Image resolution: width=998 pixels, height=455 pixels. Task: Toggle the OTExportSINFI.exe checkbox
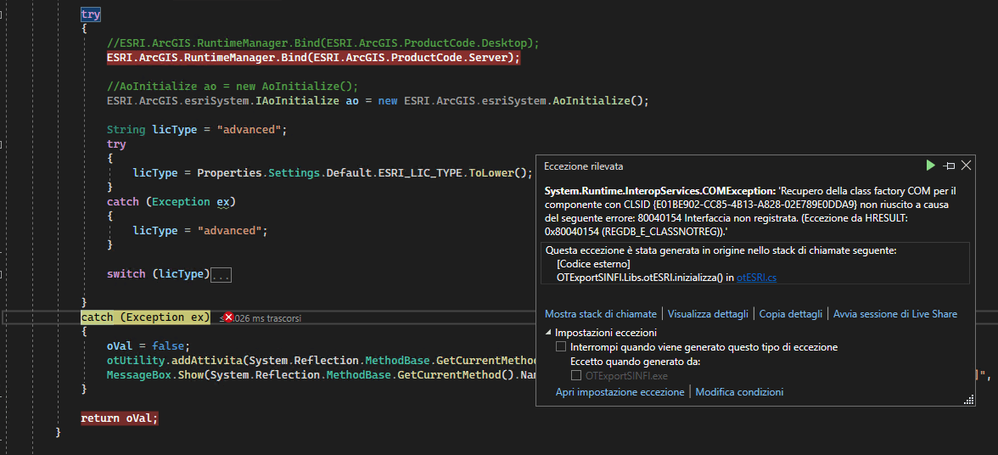point(576,375)
